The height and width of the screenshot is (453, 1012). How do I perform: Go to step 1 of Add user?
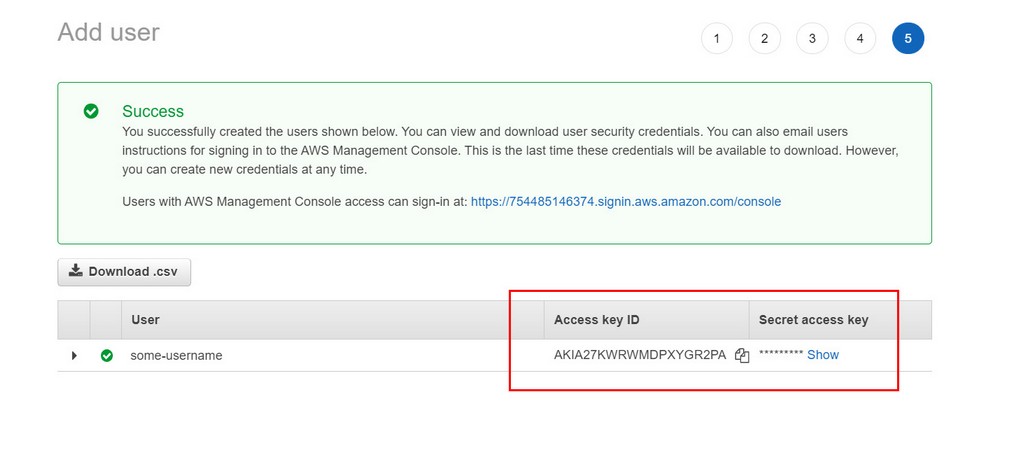[716, 39]
